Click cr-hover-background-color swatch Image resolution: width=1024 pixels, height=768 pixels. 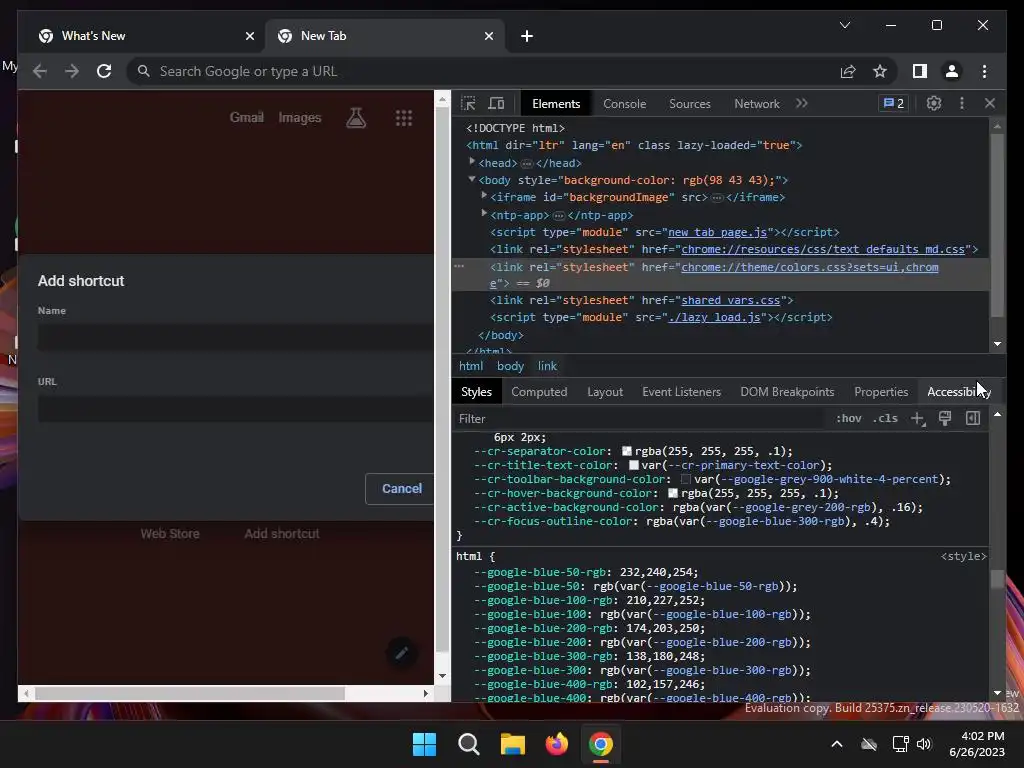(x=673, y=493)
